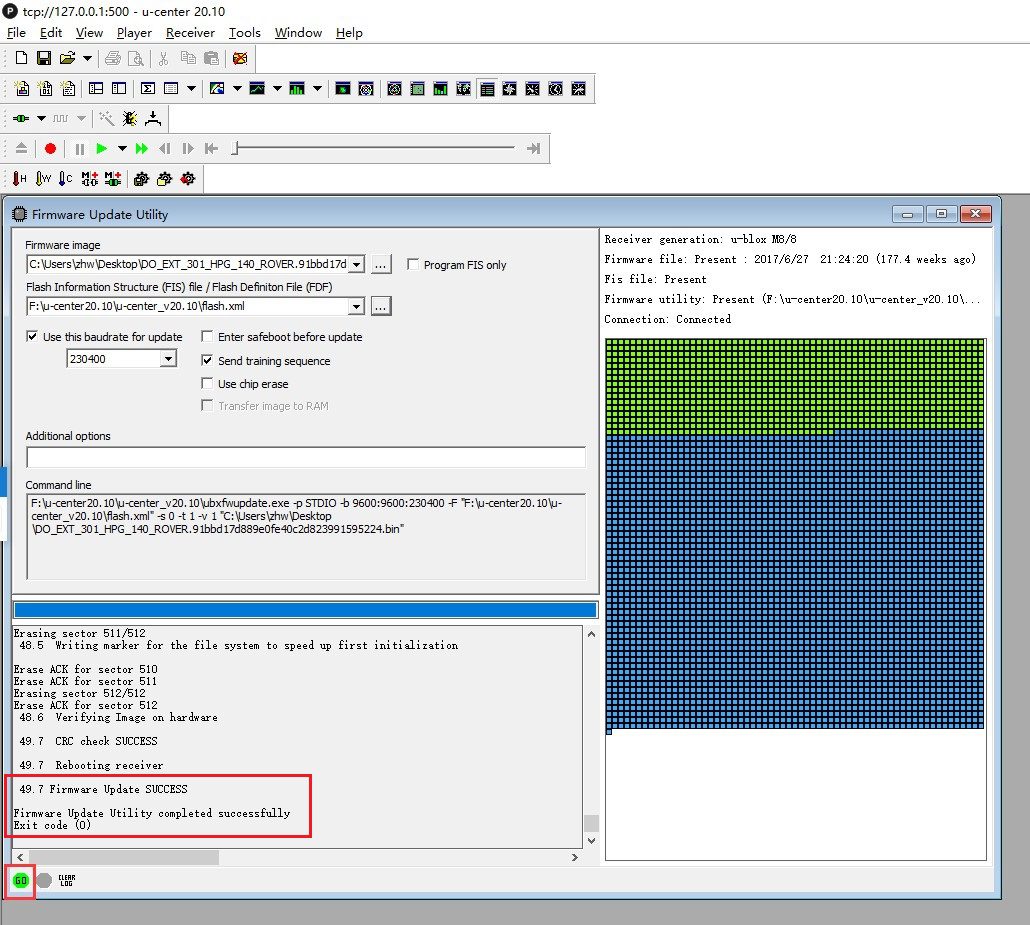Click the Save floppy disk icon
1030x925 pixels.
point(44,58)
